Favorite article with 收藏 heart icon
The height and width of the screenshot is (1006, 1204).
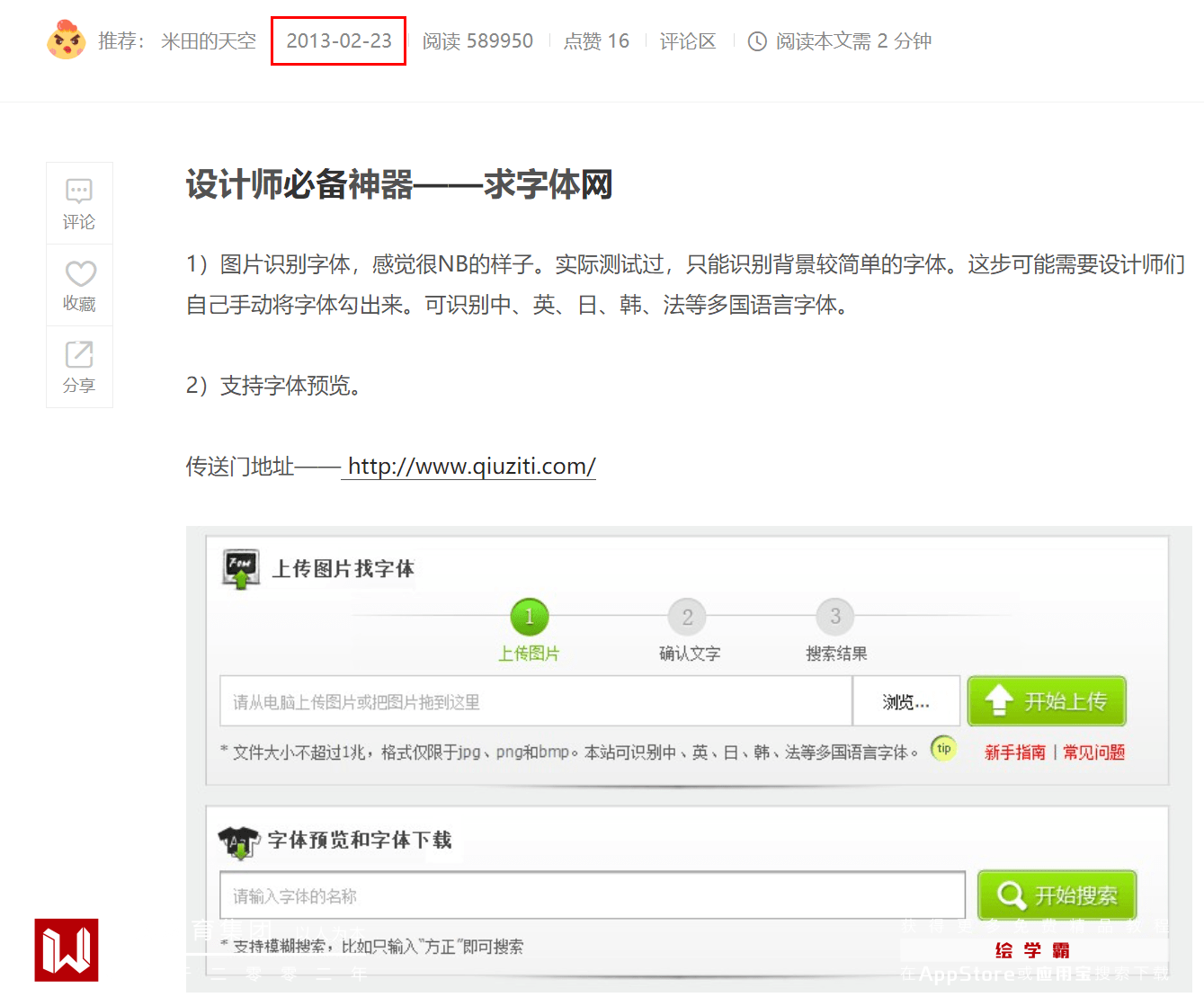pyautogui.click(x=79, y=285)
